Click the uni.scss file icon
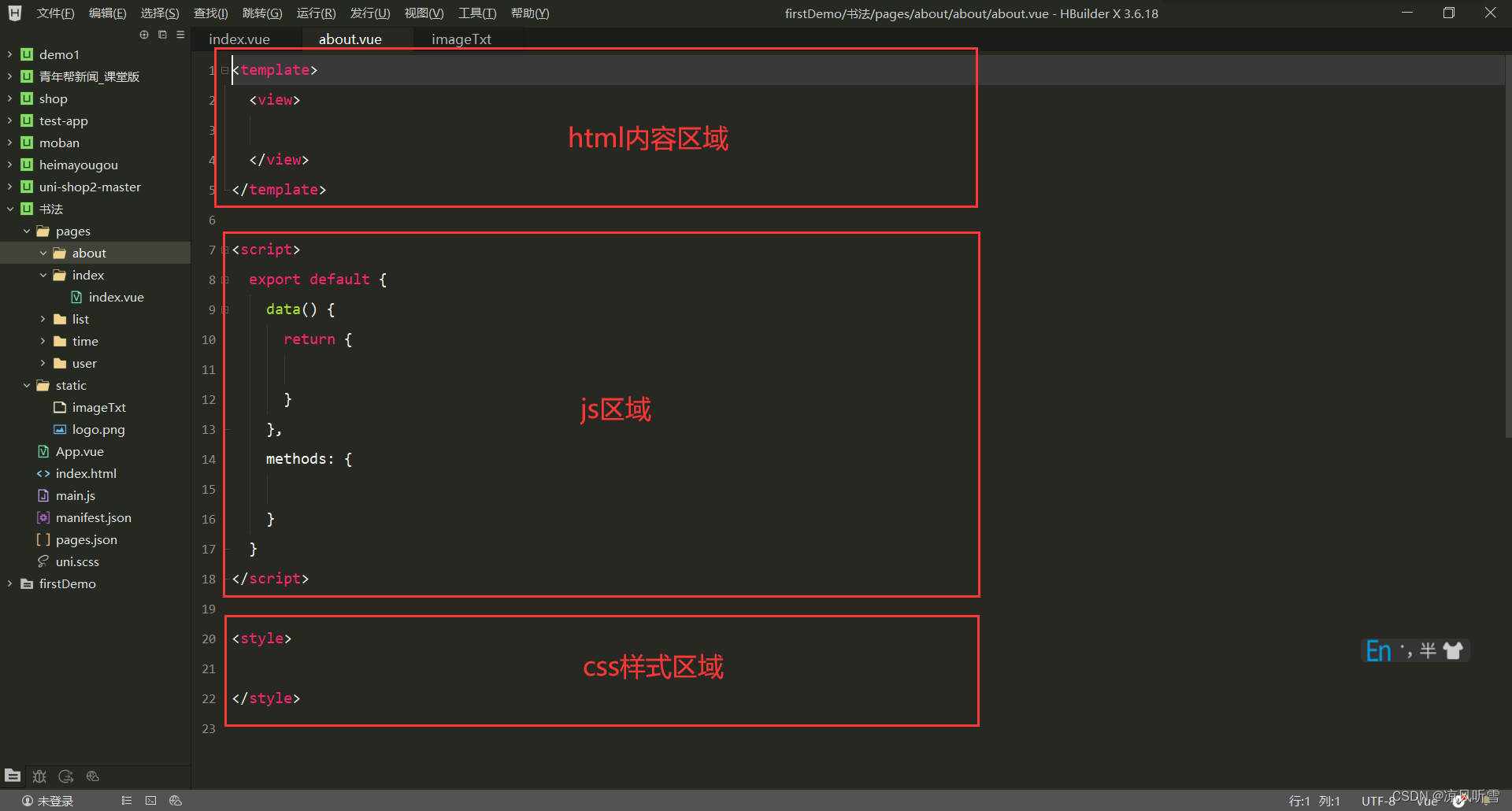1512x811 pixels. (x=43, y=561)
